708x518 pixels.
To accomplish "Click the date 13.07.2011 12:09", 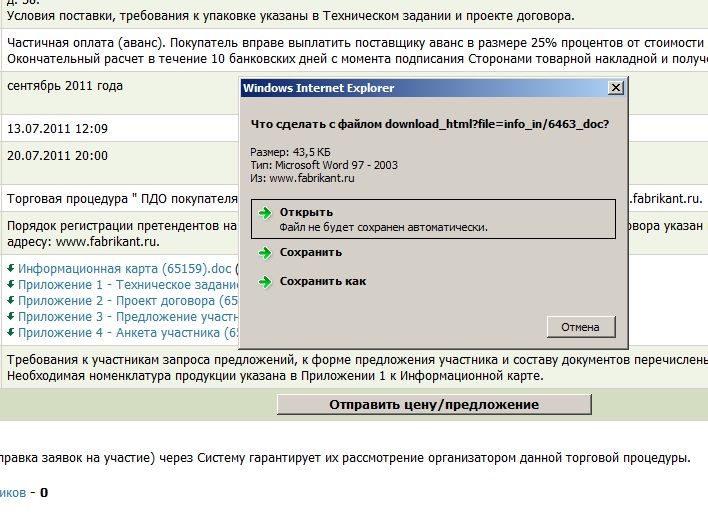I will 57,129.
